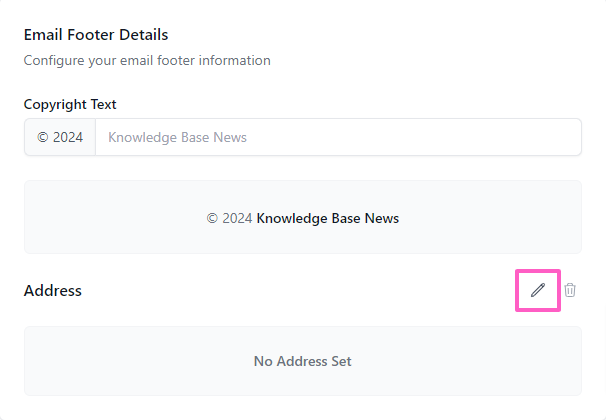The height and width of the screenshot is (420, 606).
Task: Click bold Knowledge Base News preview text
Action: [x=327, y=218]
